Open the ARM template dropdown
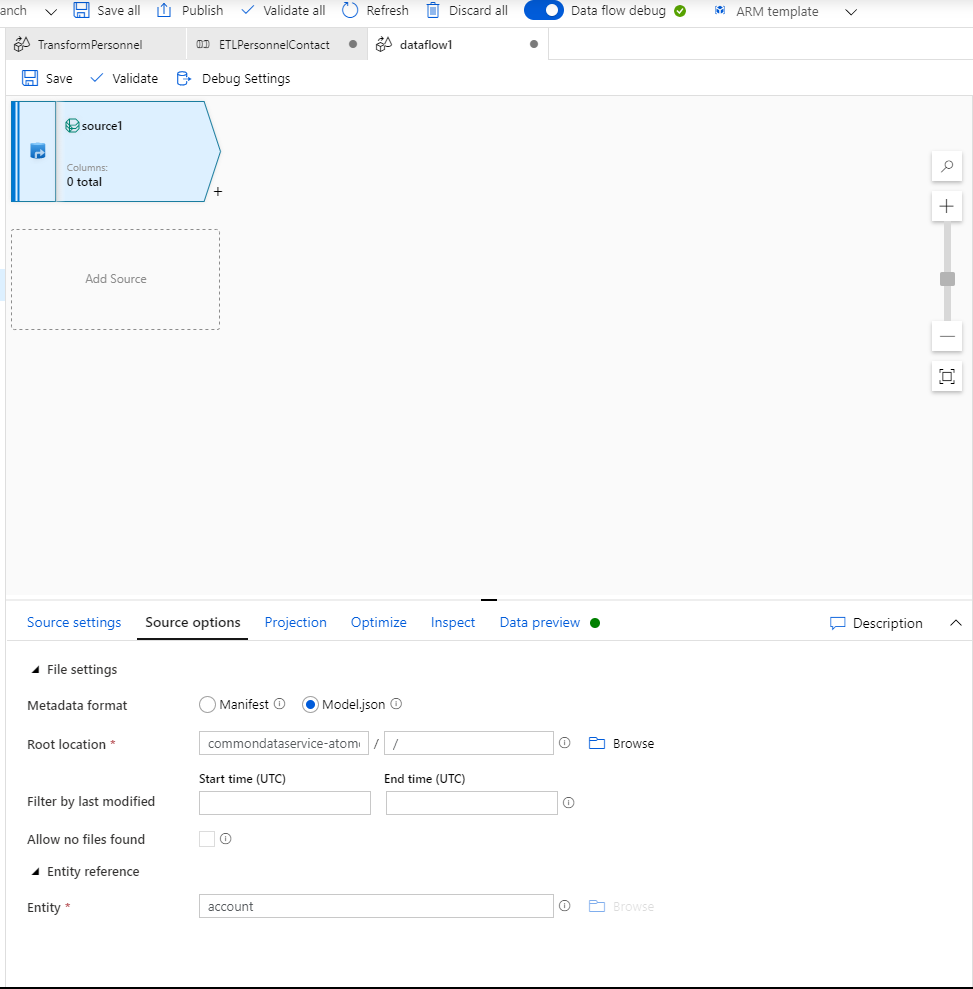Viewport: 973px width, 989px height. pyautogui.click(x=851, y=11)
